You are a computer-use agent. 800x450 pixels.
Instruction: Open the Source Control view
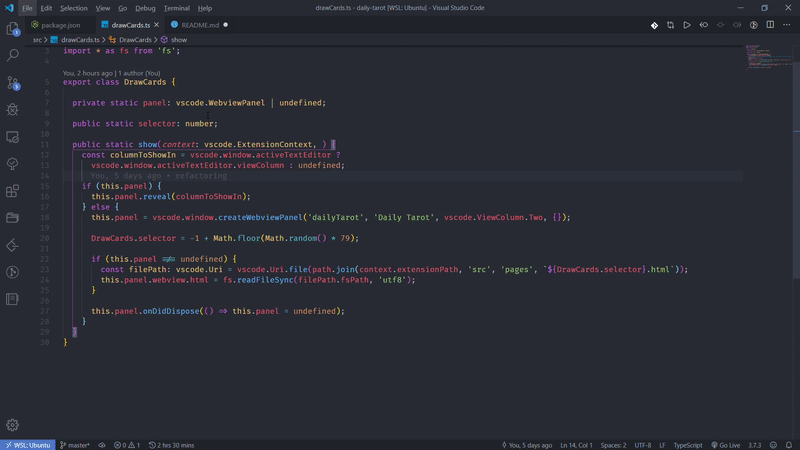[x=13, y=83]
